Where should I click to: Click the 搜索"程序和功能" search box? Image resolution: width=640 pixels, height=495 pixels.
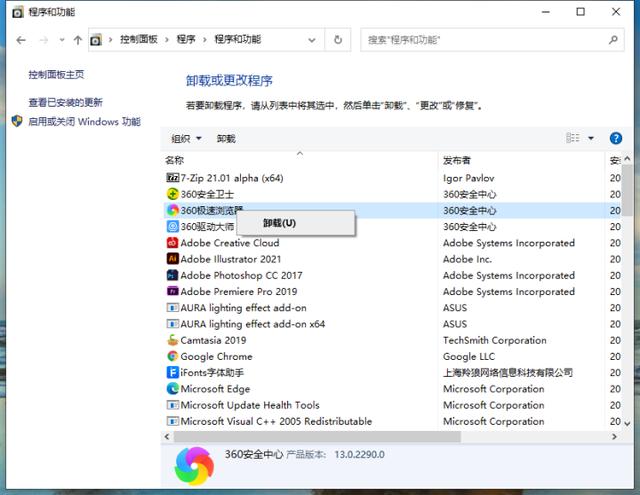pyautogui.click(x=485, y=40)
